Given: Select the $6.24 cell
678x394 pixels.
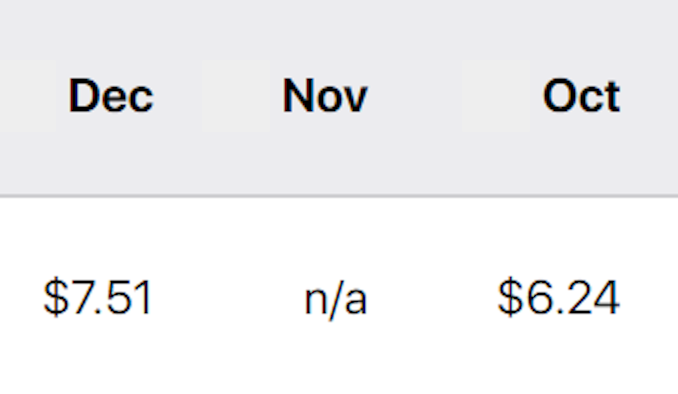Looking at the screenshot, I should [559, 298].
